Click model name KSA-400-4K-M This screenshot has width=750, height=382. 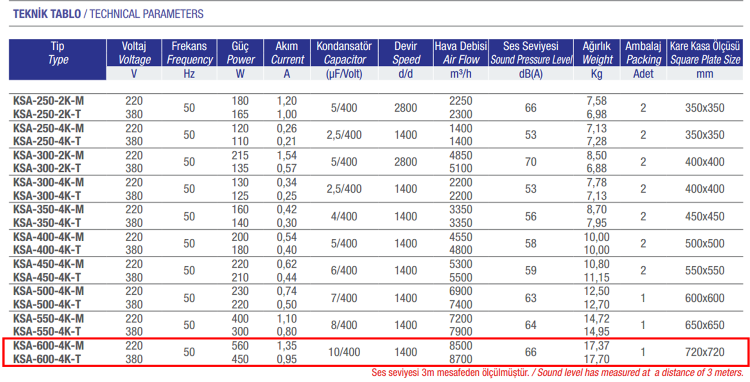pos(48,237)
